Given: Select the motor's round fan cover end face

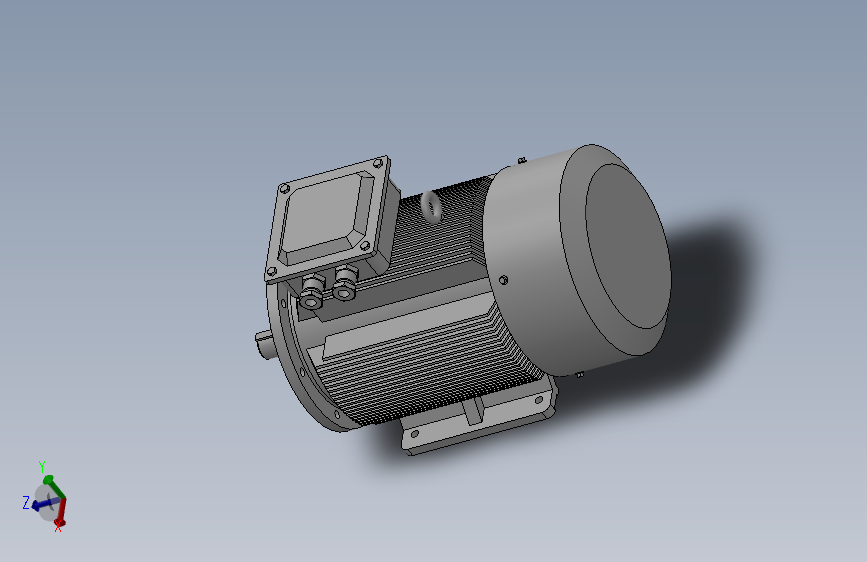Looking at the screenshot, I should coord(628,246).
